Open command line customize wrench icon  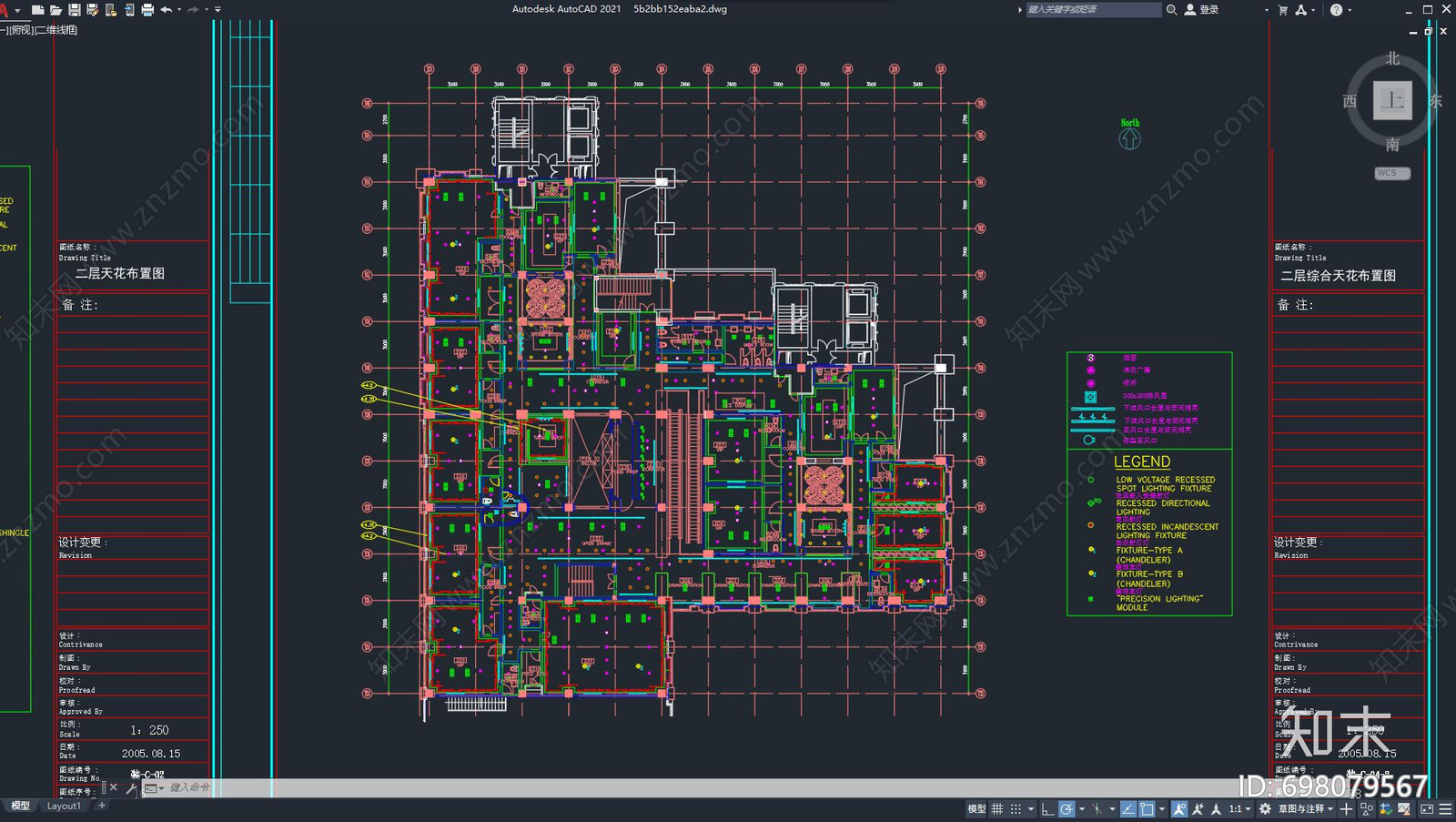click(131, 787)
